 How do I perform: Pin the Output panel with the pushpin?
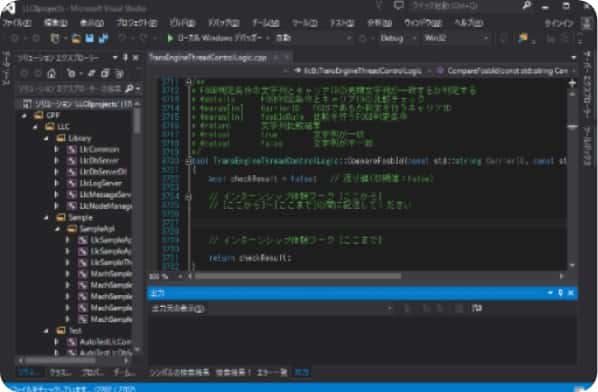pyautogui.click(x=560, y=293)
